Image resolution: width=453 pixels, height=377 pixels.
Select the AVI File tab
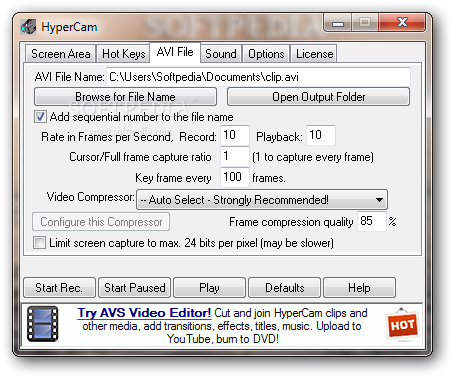pos(175,52)
